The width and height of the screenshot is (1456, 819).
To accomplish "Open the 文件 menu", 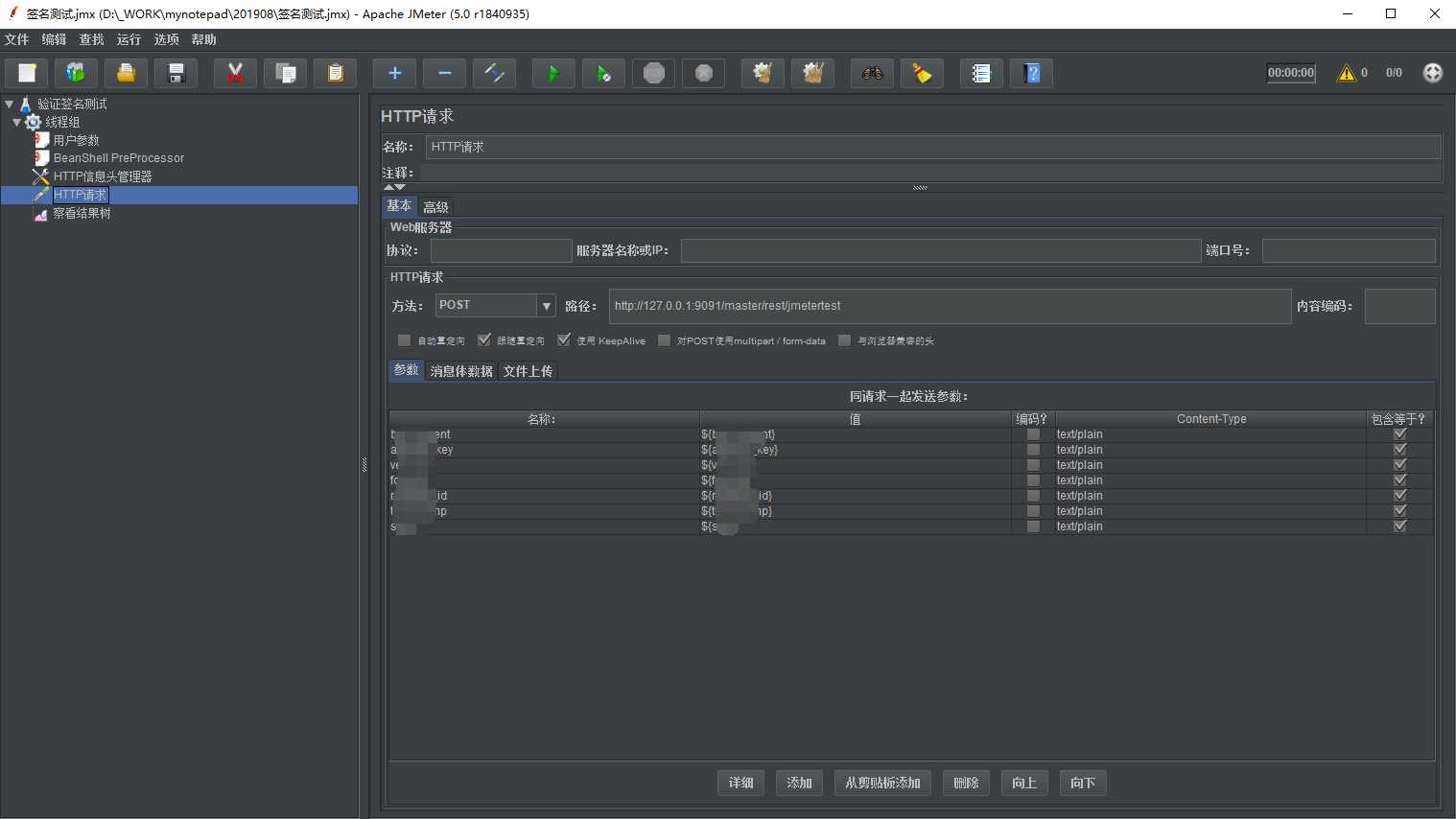I will pos(16,39).
